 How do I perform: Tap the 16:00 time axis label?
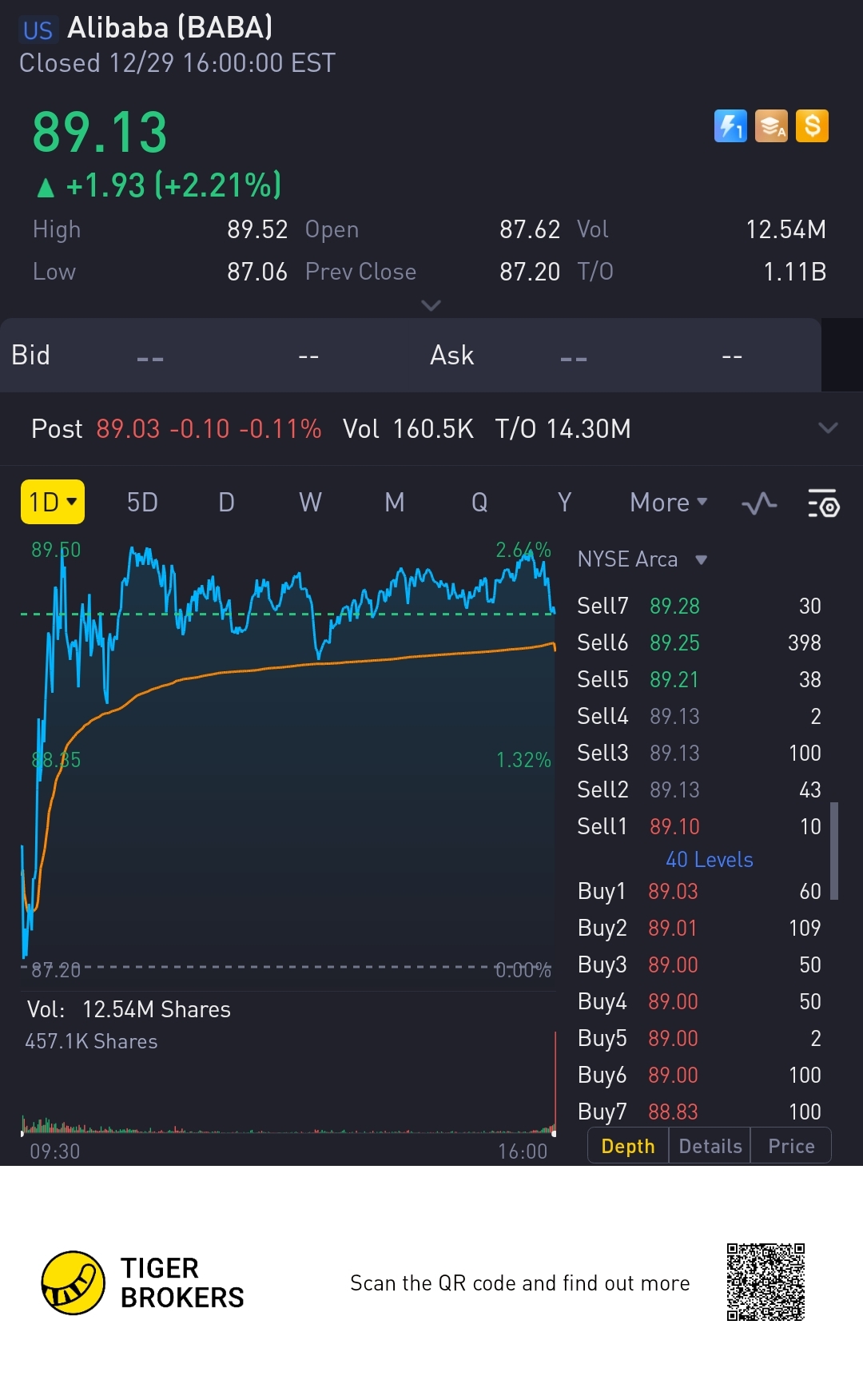(523, 1151)
